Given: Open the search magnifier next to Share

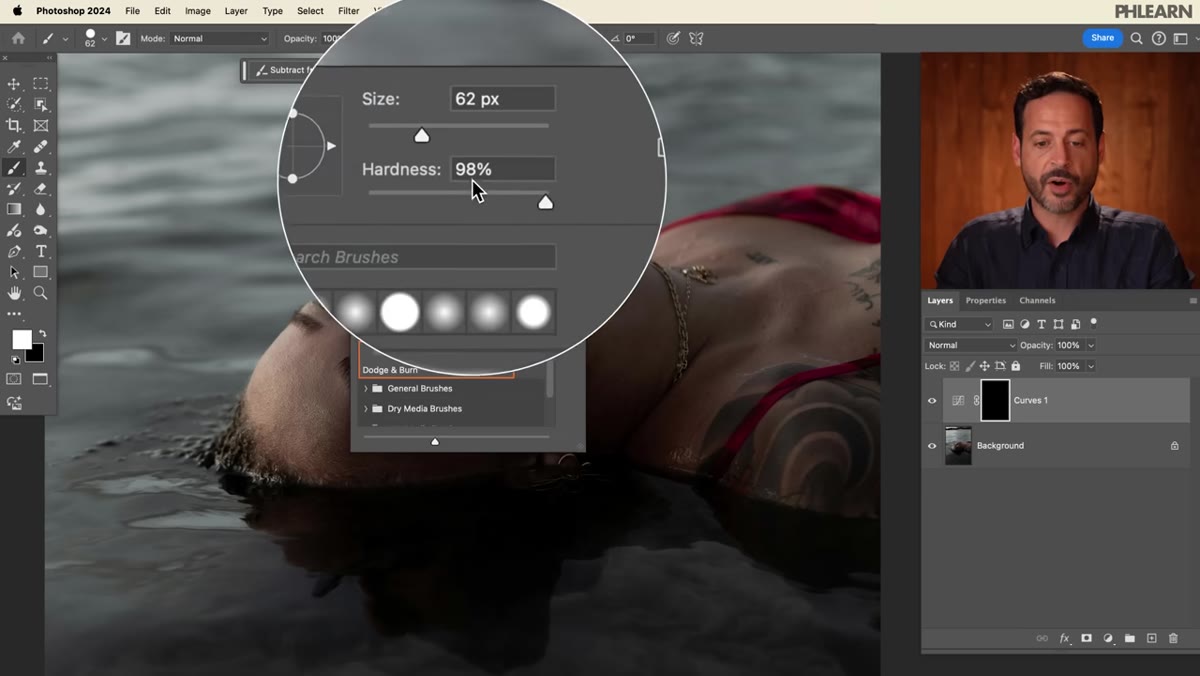Looking at the screenshot, I should (1137, 38).
